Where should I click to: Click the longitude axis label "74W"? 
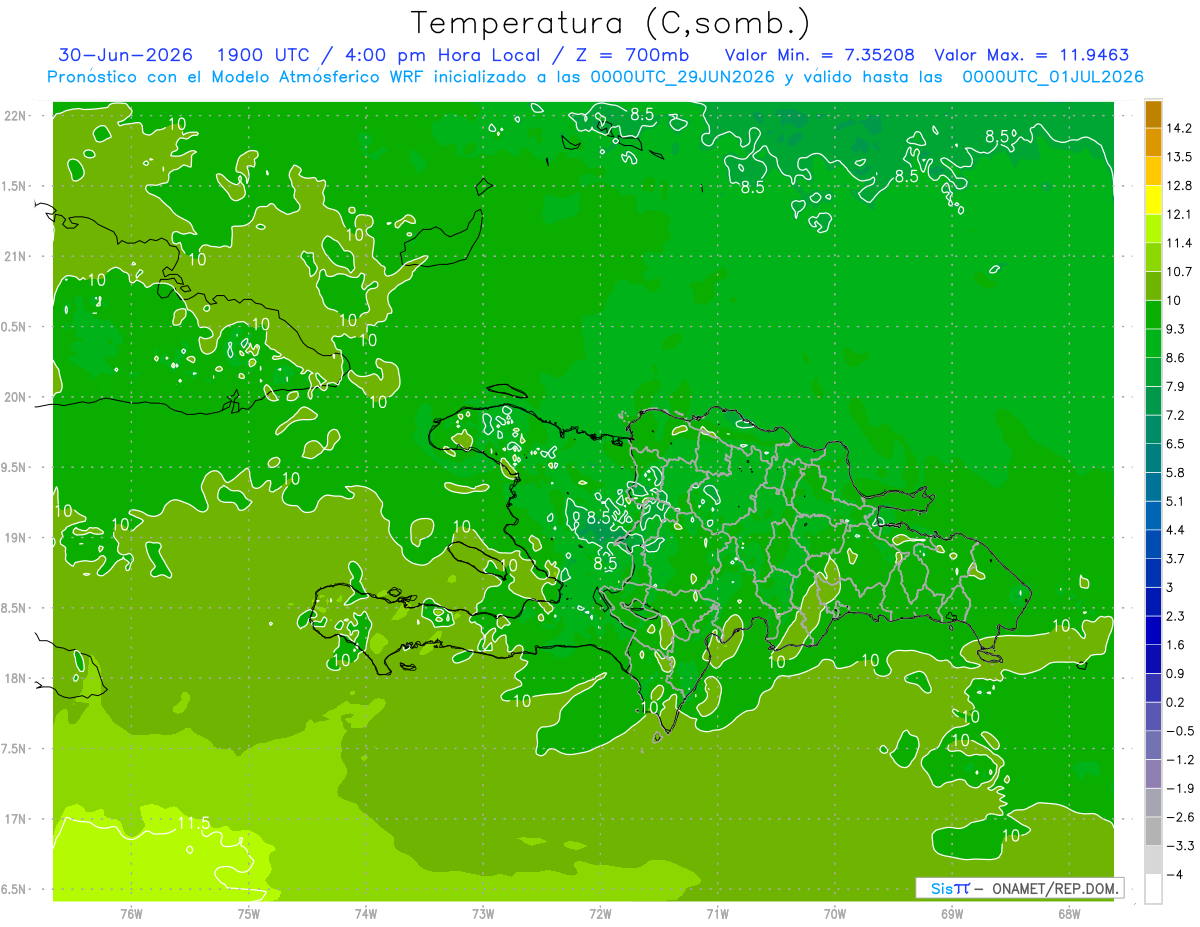366,915
